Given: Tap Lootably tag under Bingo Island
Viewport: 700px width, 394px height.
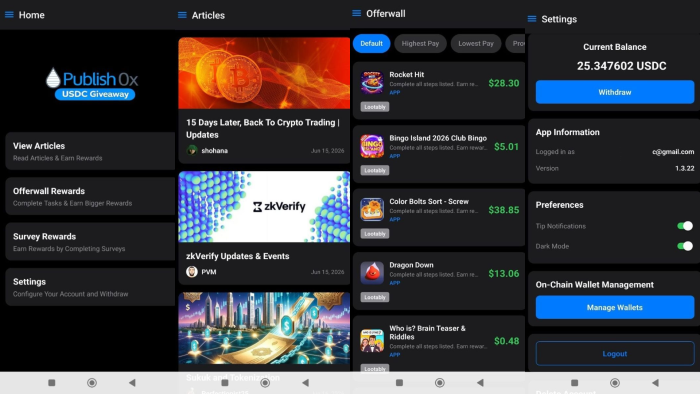Looking at the screenshot, I should 375,170.
